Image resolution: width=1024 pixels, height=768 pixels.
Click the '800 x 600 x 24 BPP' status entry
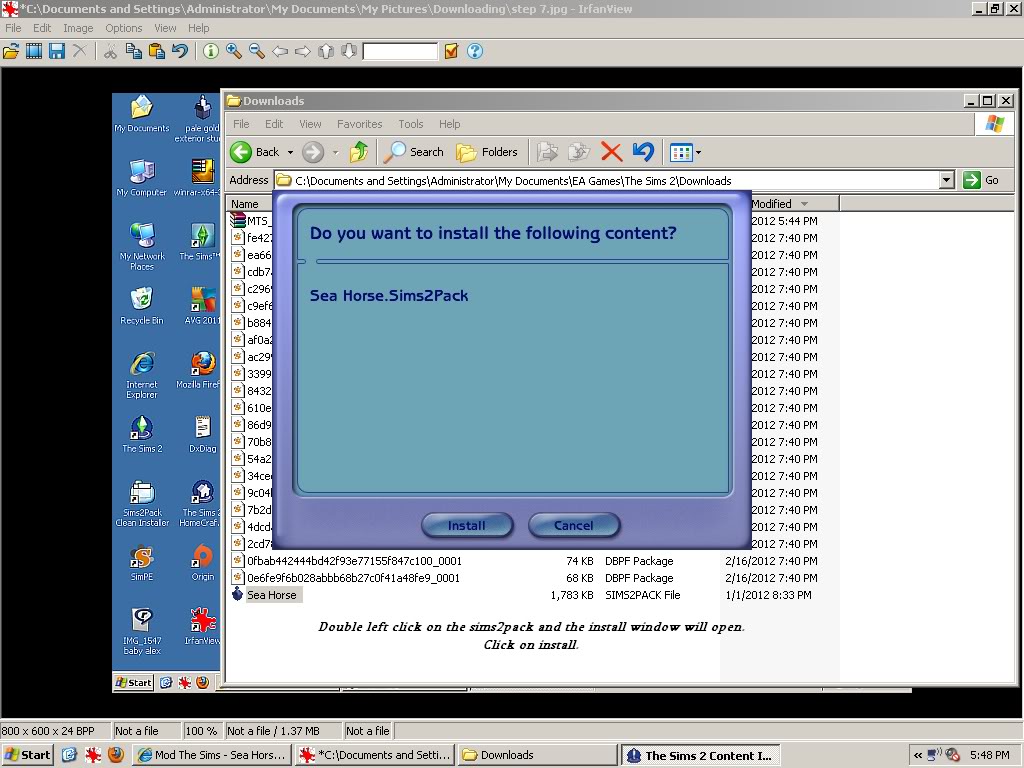56,731
